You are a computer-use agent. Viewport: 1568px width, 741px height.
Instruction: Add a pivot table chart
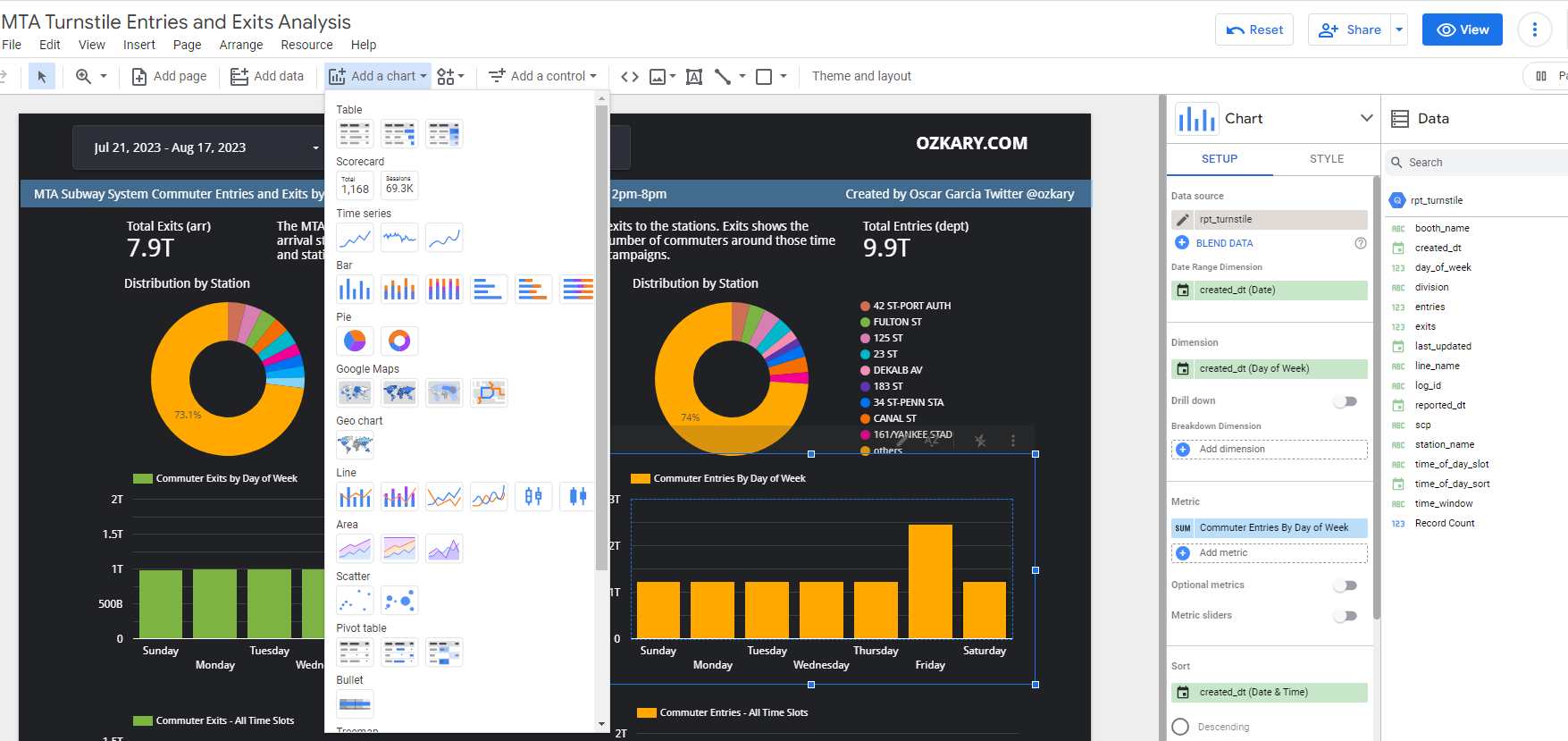tap(355, 653)
